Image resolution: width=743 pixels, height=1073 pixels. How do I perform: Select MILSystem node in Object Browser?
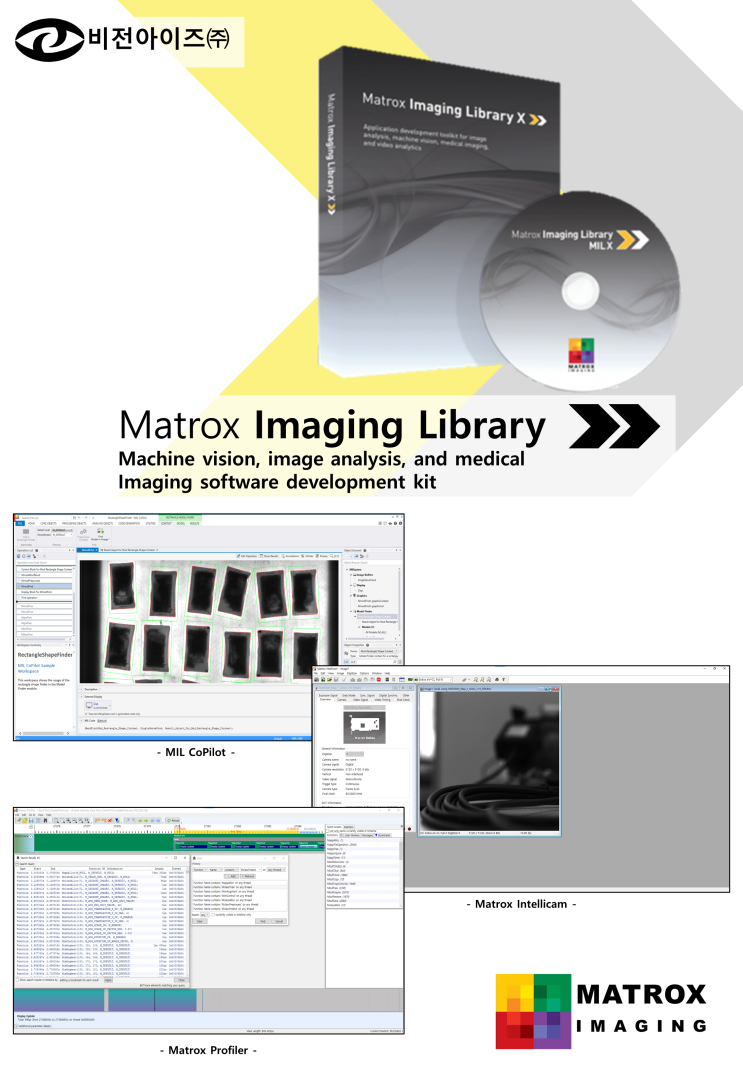(355, 569)
